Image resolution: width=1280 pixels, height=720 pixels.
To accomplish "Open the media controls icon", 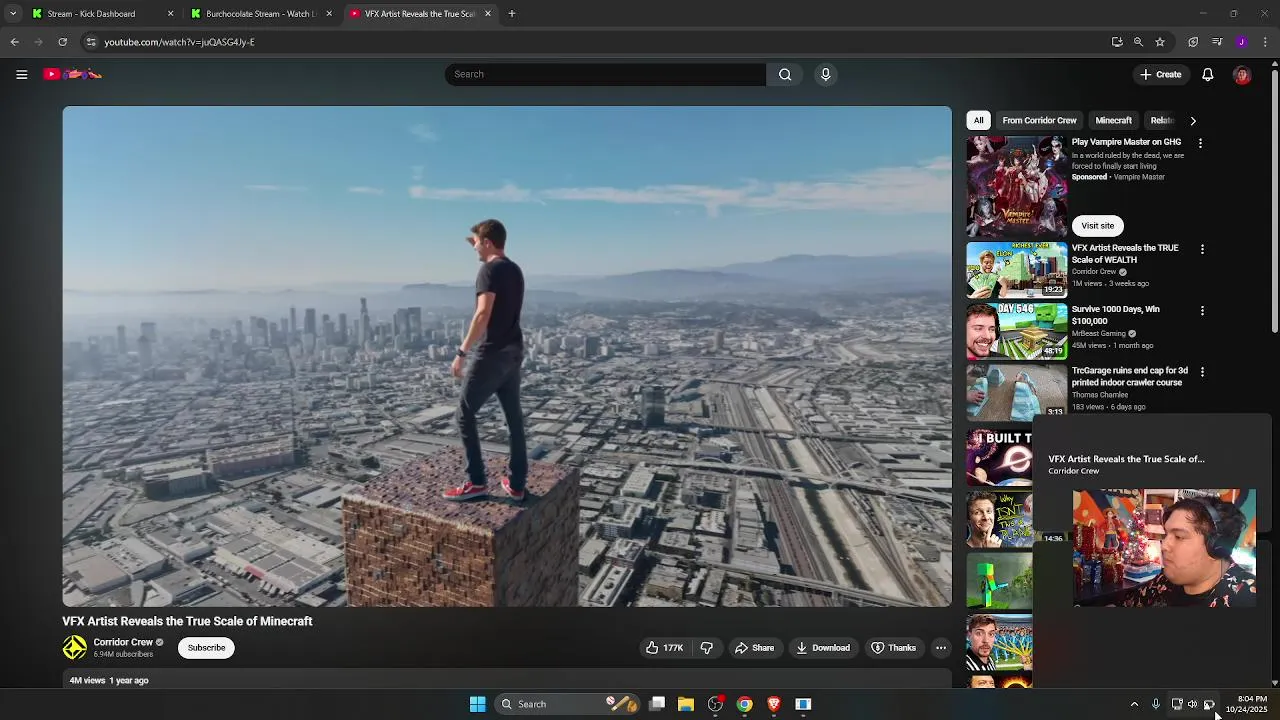I will point(1217,42).
